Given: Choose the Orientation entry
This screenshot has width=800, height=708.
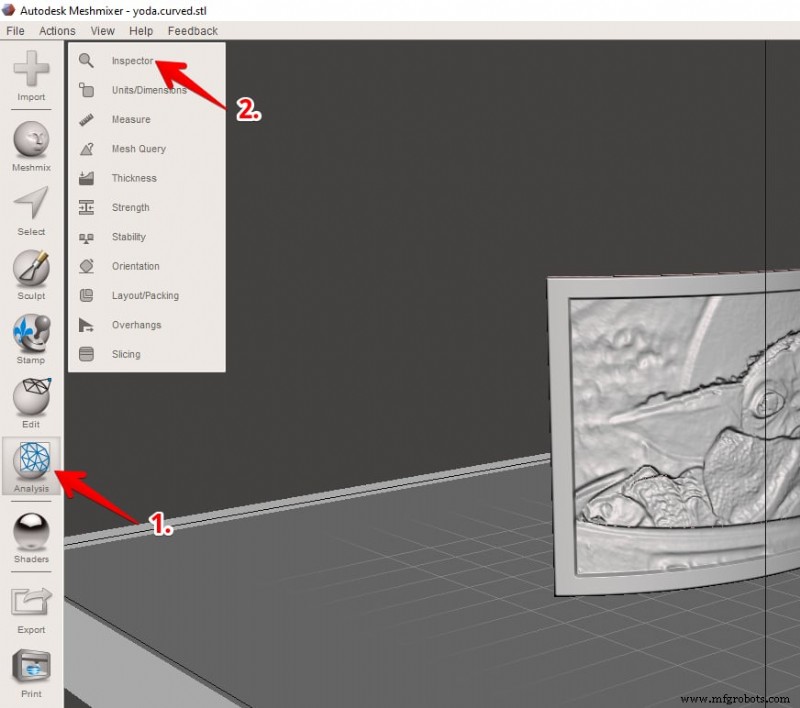Looking at the screenshot, I should point(136,266).
